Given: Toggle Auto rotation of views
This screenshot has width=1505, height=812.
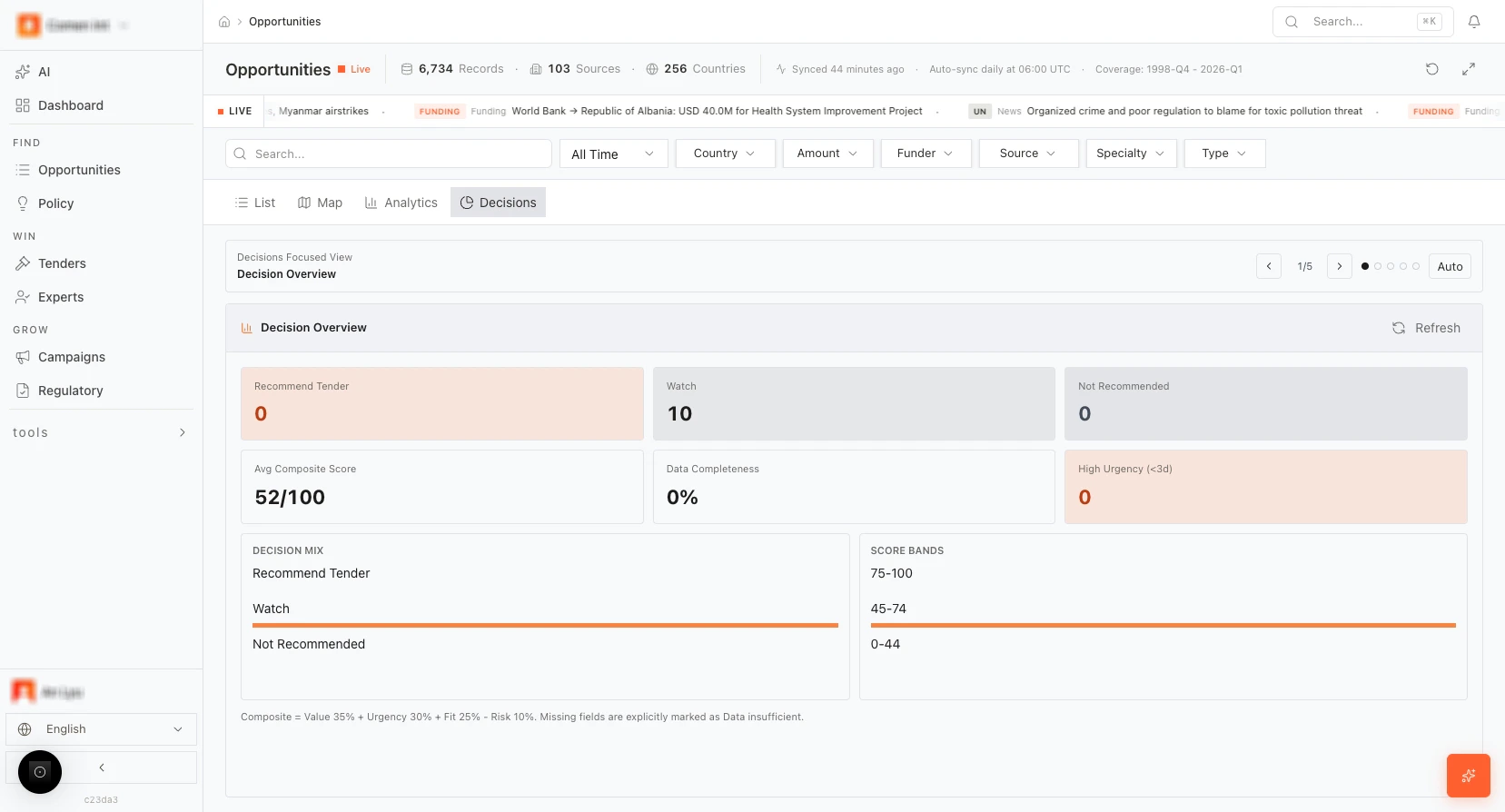Looking at the screenshot, I should coord(1450,266).
